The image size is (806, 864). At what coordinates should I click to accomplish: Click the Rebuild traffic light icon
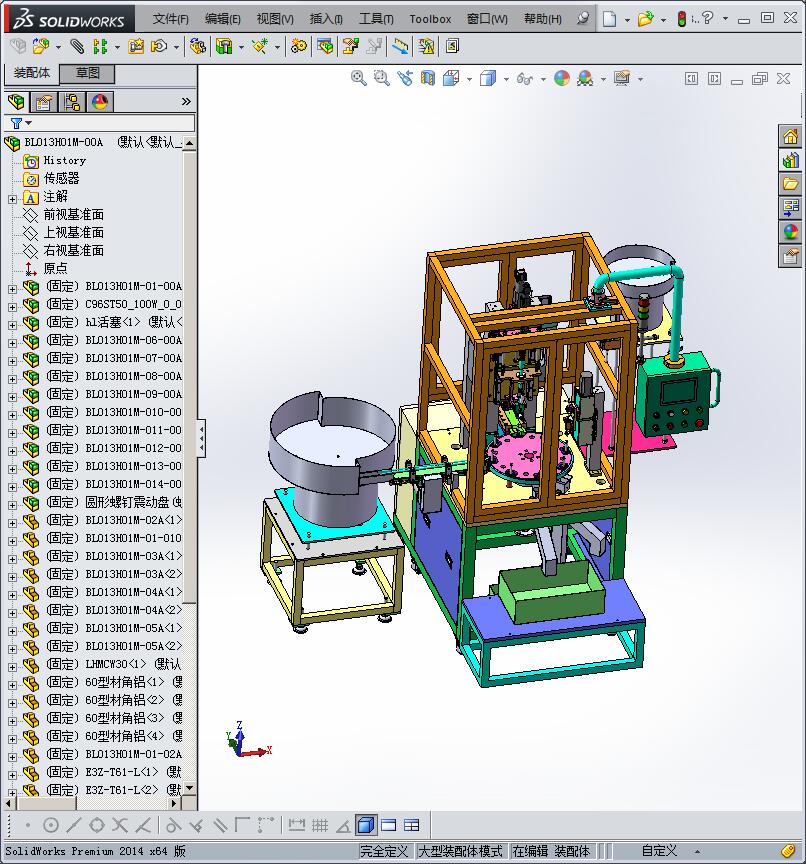tap(682, 19)
